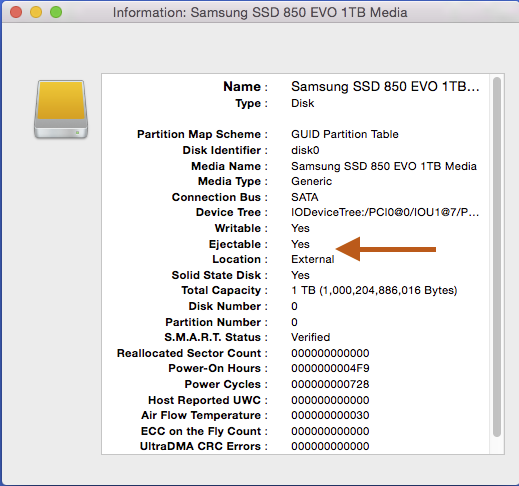This screenshot has height=486, width=519.
Task: Click the yellow external disk drive icon
Action: pos(61,109)
